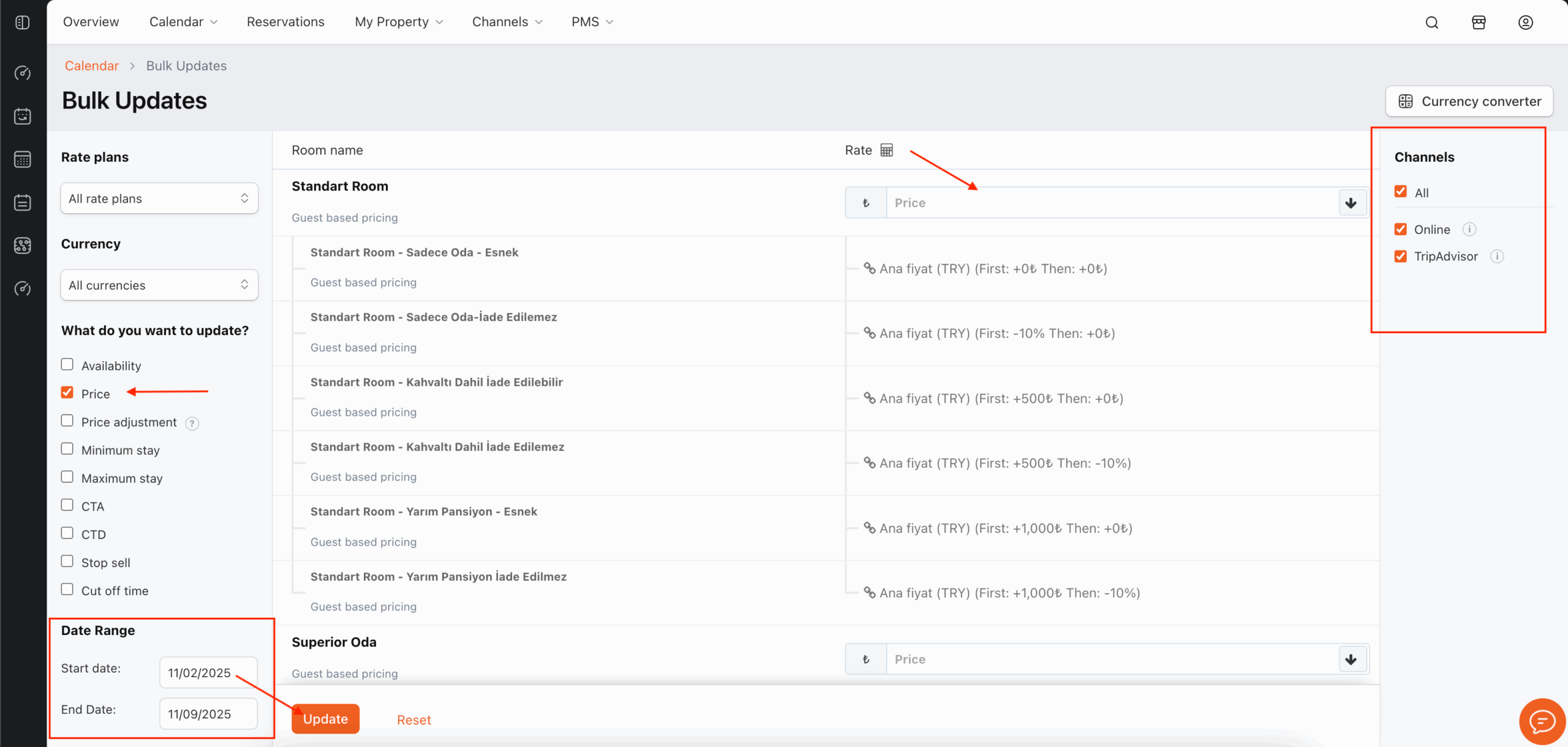This screenshot has width=1568, height=747.
Task: Expand the All currencies dropdown
Action: pos(159,285)
